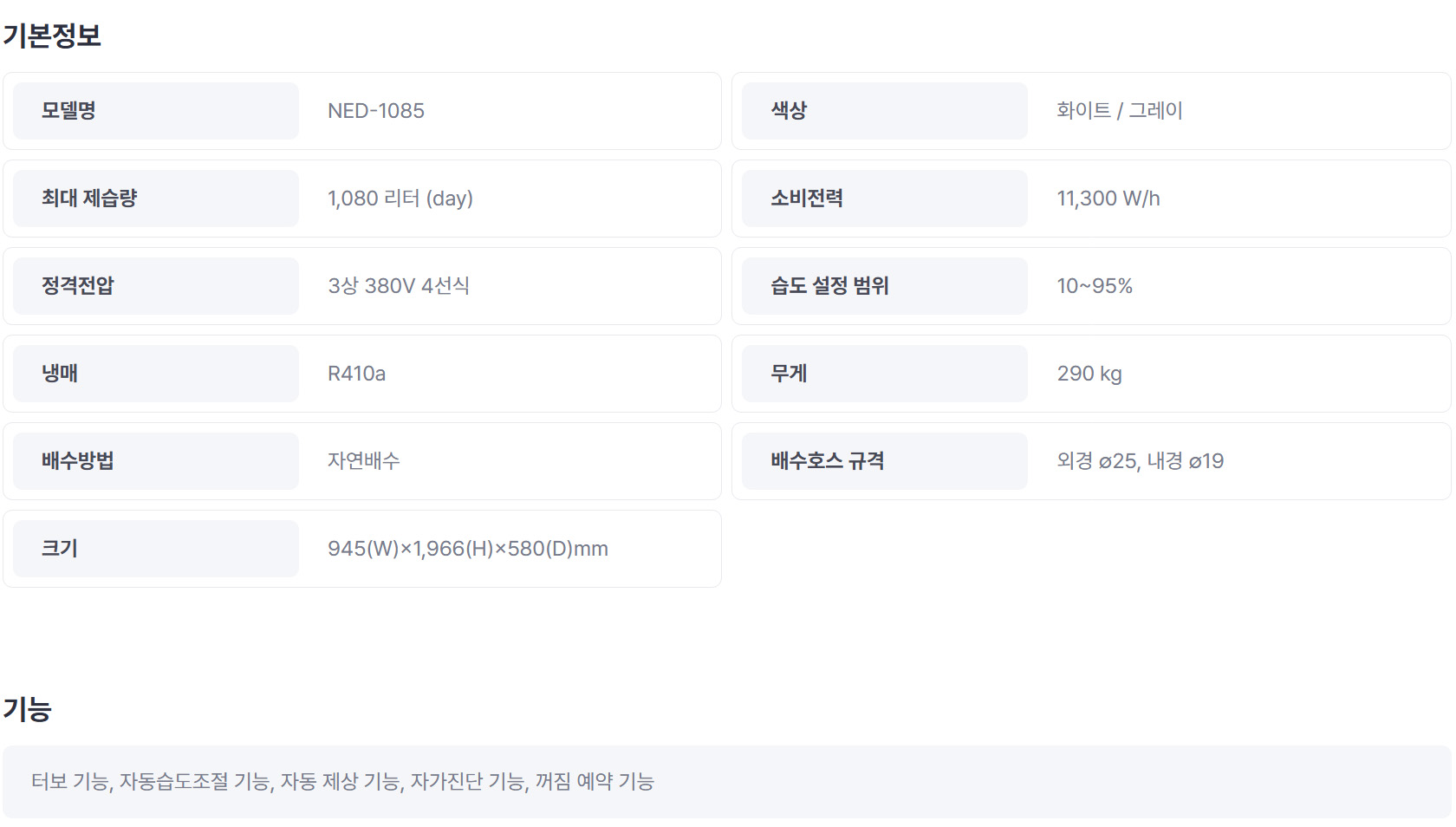Click the 기능 features description box

click(x=726, y=782)
